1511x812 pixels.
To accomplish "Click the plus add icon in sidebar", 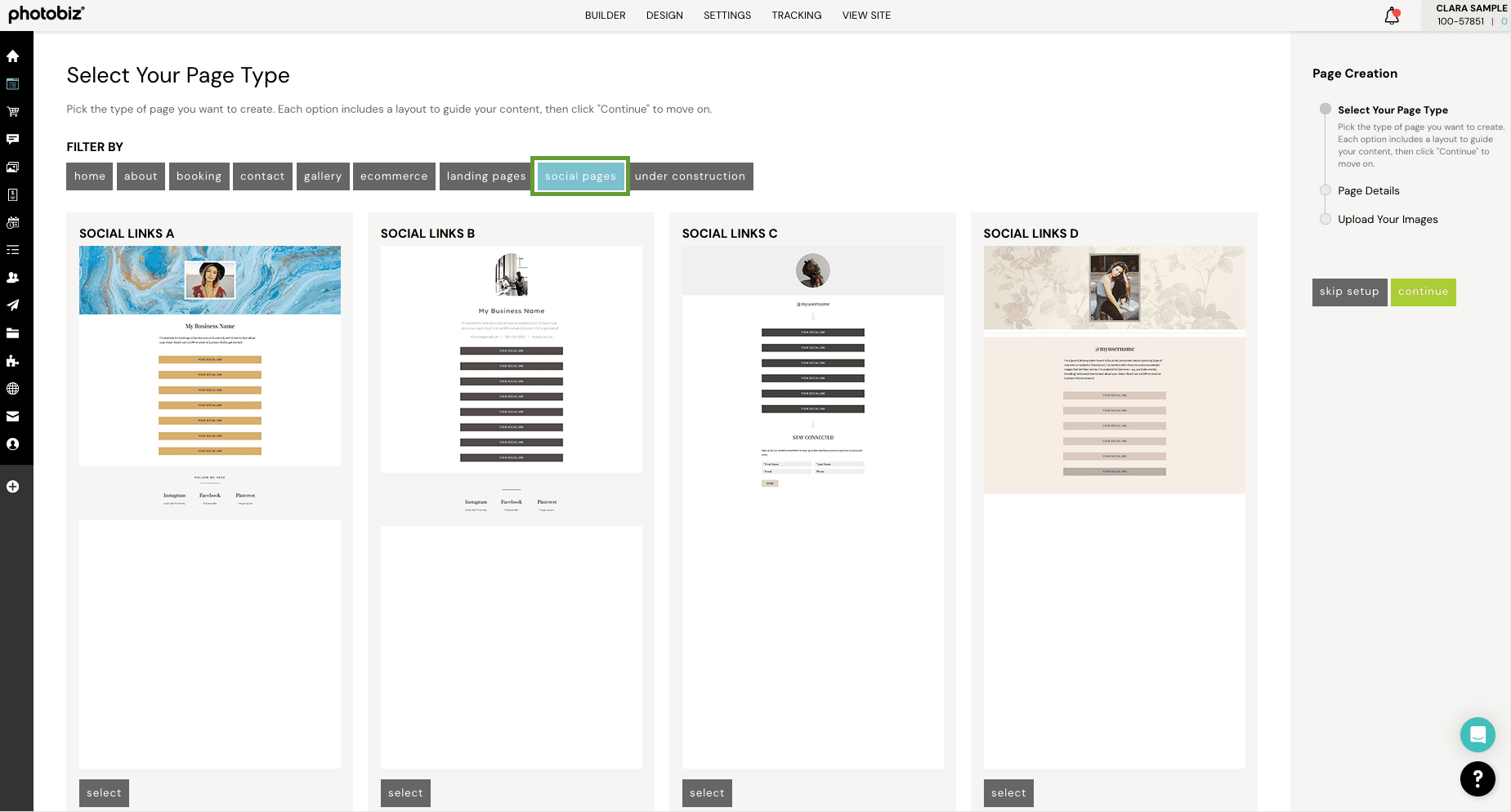I will coord(12,487).
